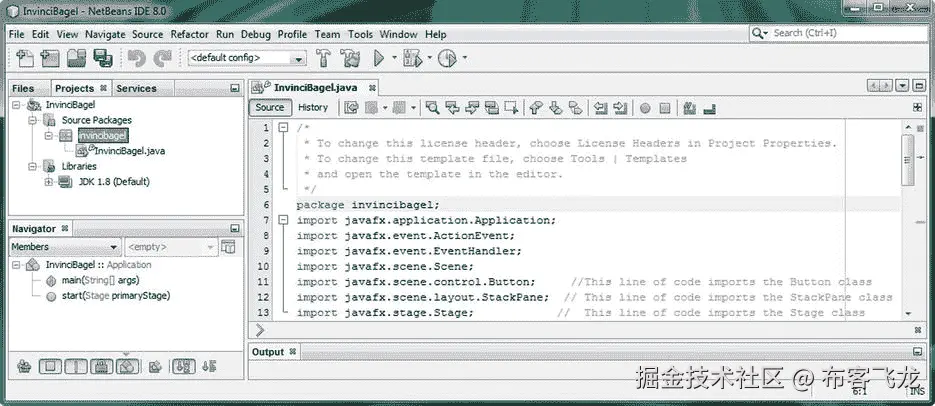Click the New Project toolbar icon
This screenshot has height=406, width=935.
tap(50, 58)
